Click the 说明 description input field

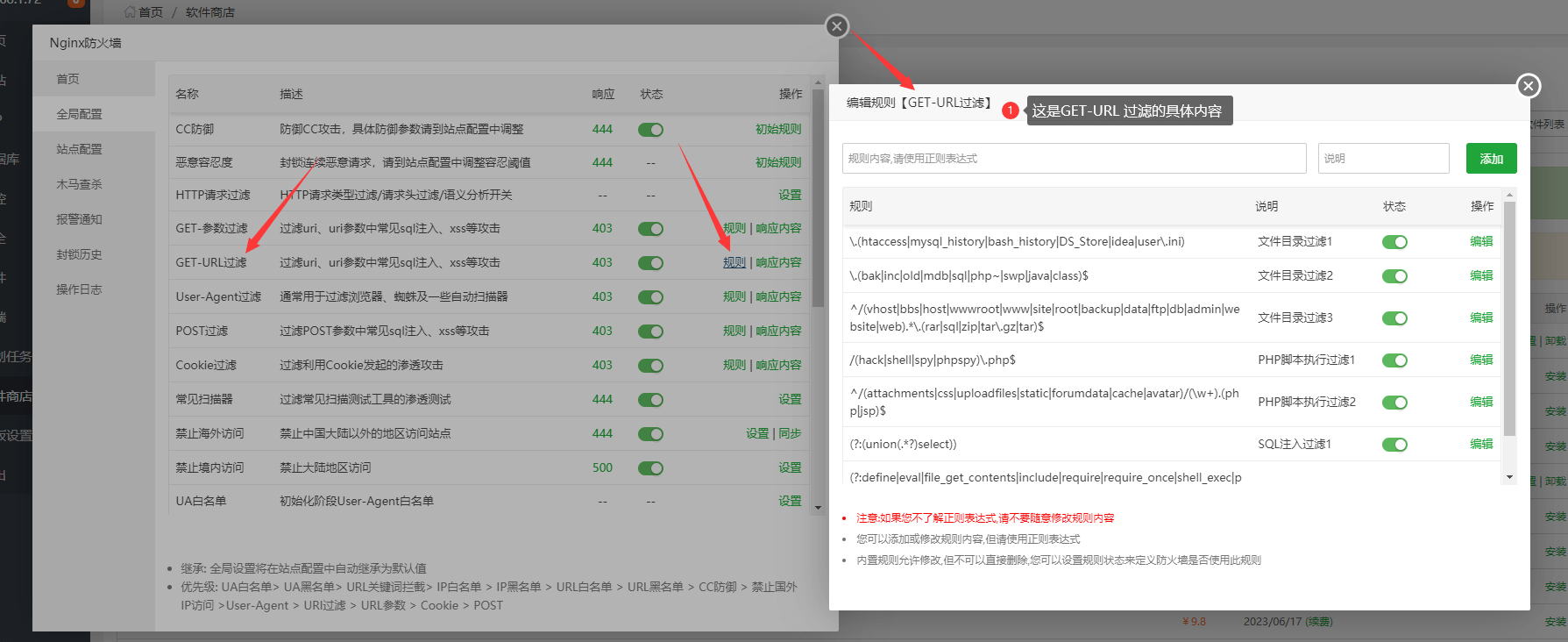[x=1383, y=159]
